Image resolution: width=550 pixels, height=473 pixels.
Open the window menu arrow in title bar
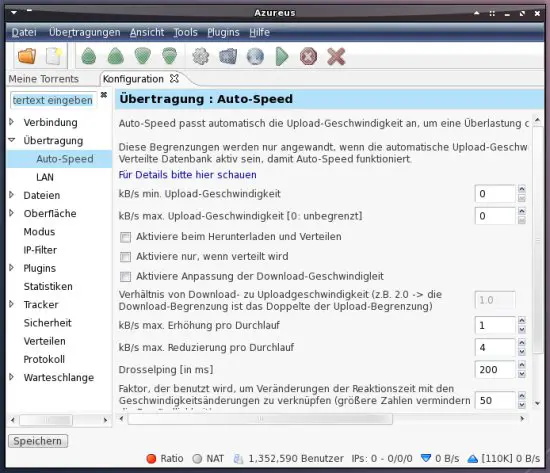[x=14, y=13]
